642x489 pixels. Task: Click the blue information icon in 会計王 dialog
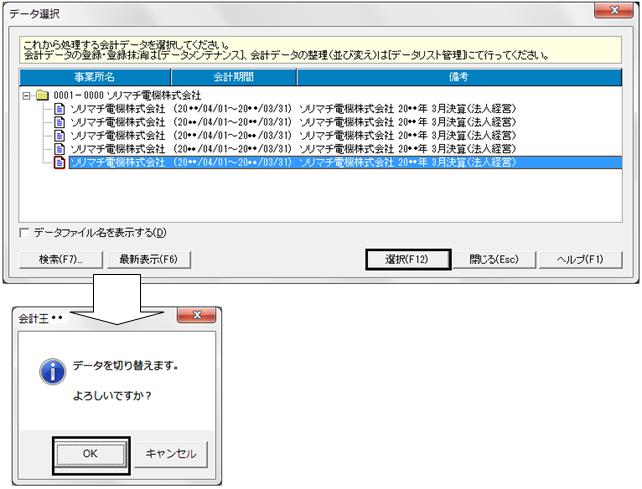click(x=52, y=371)
